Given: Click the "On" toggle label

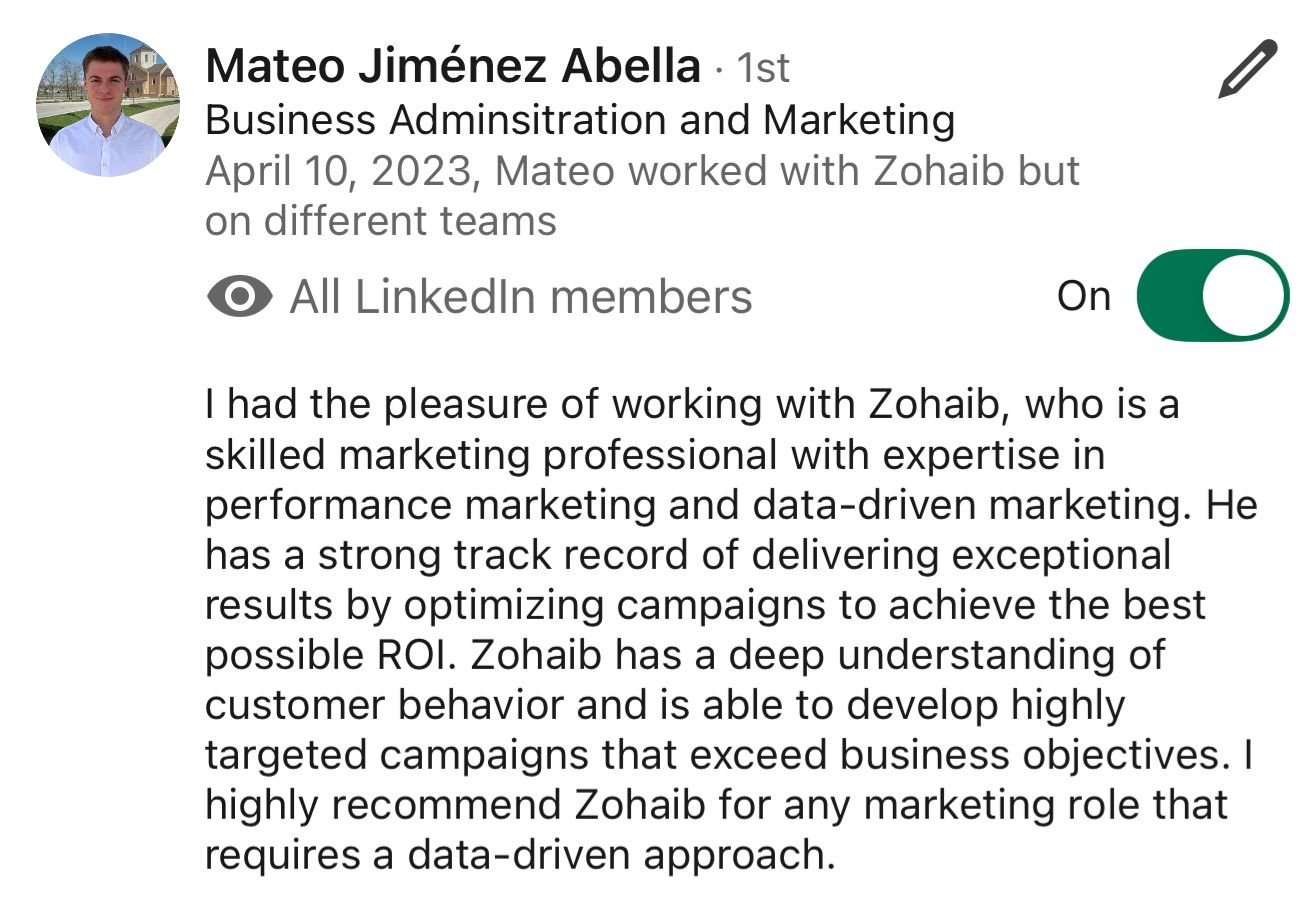Looking at the screenshot, I should pos(1084,296).
